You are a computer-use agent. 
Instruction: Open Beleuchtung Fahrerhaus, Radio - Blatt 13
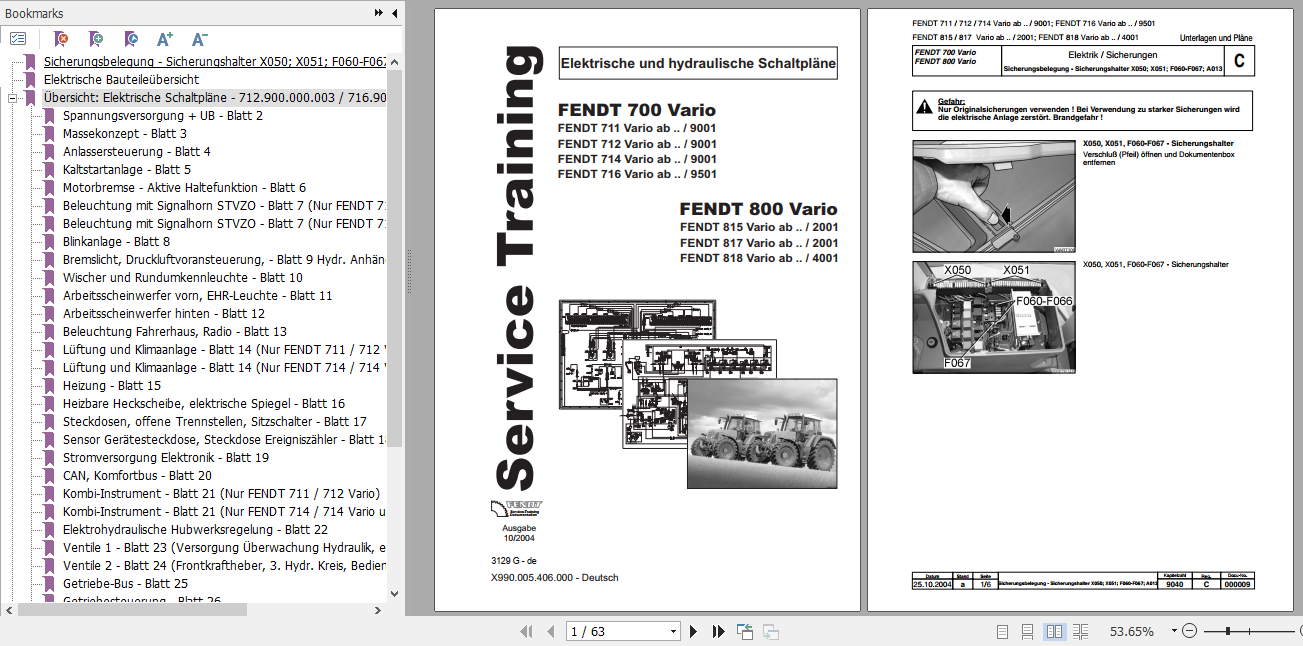[175, 332]
